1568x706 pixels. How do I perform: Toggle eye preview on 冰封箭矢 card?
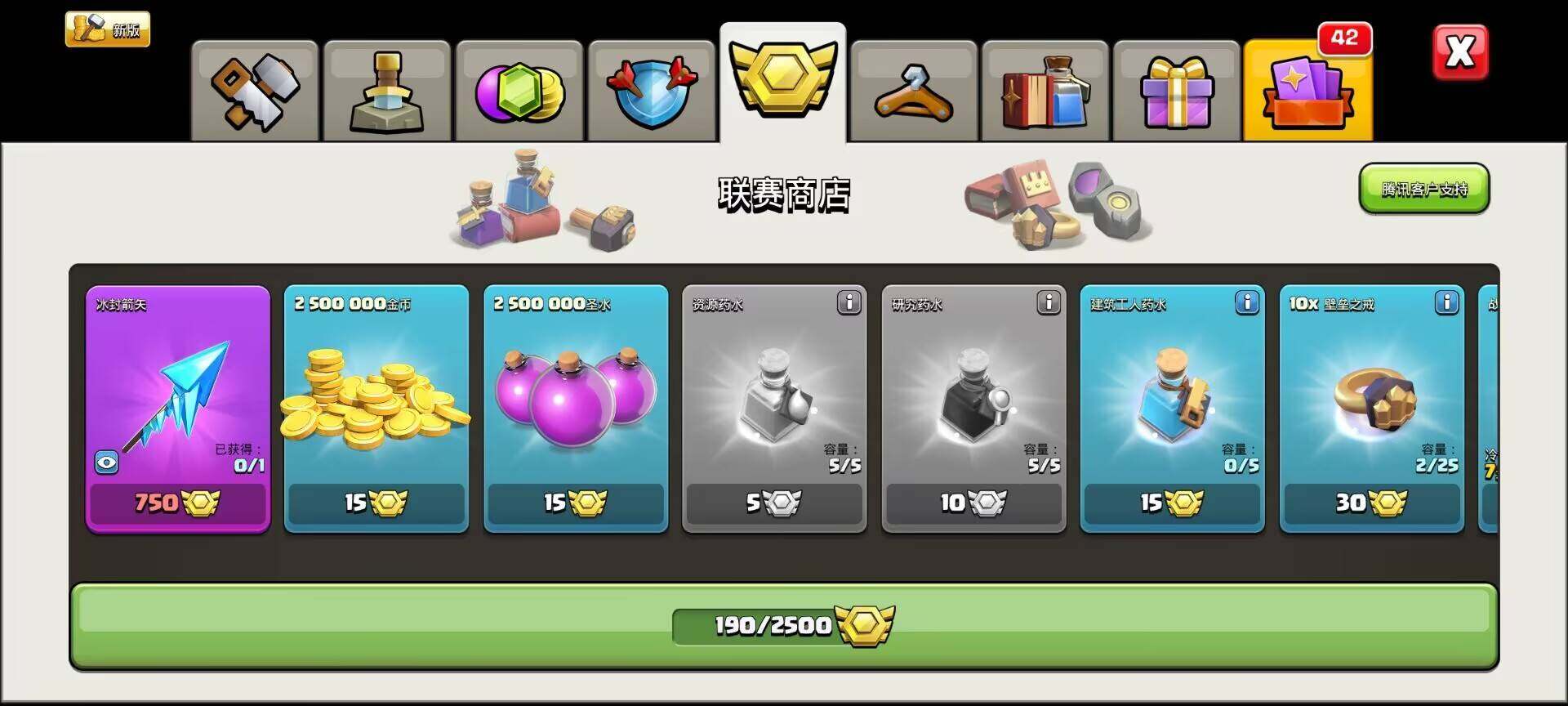107,462
